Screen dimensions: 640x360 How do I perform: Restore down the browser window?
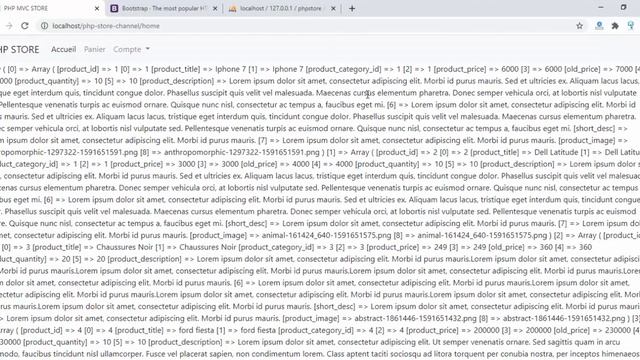(623, 7)
